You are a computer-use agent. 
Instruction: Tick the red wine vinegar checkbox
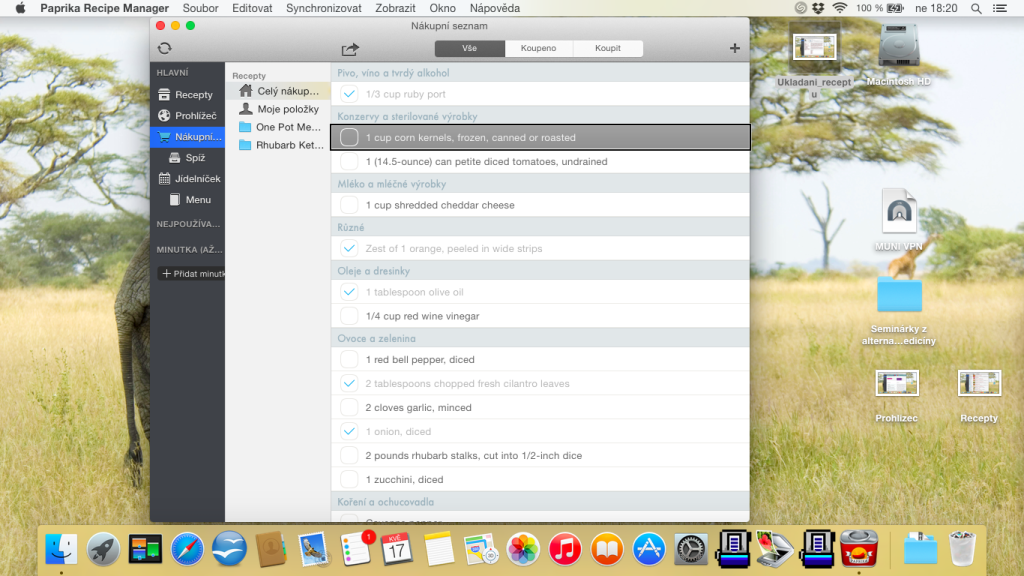click(349, 316)
